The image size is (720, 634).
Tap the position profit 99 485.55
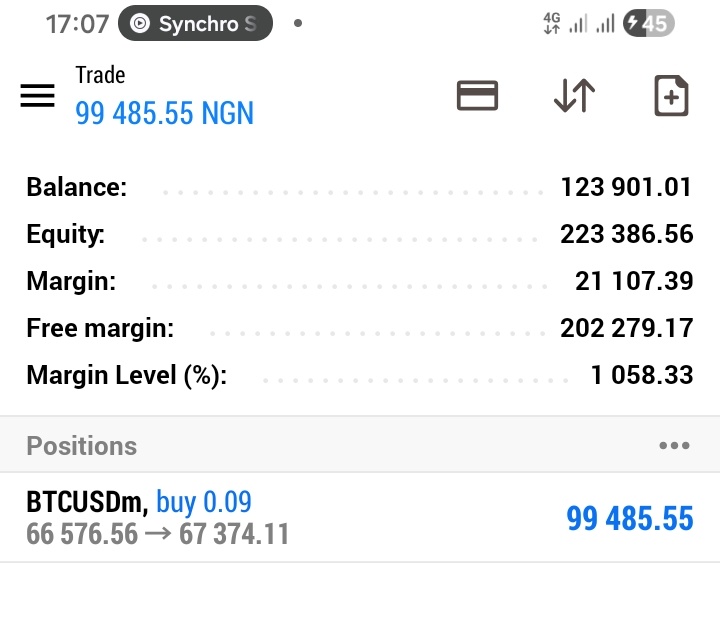tap(630, 518)
